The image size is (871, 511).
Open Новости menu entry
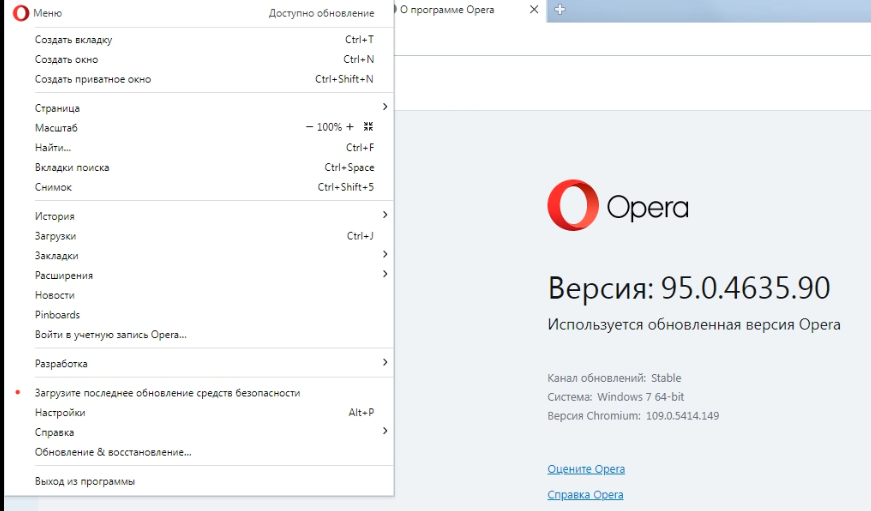tap(199, 295)
